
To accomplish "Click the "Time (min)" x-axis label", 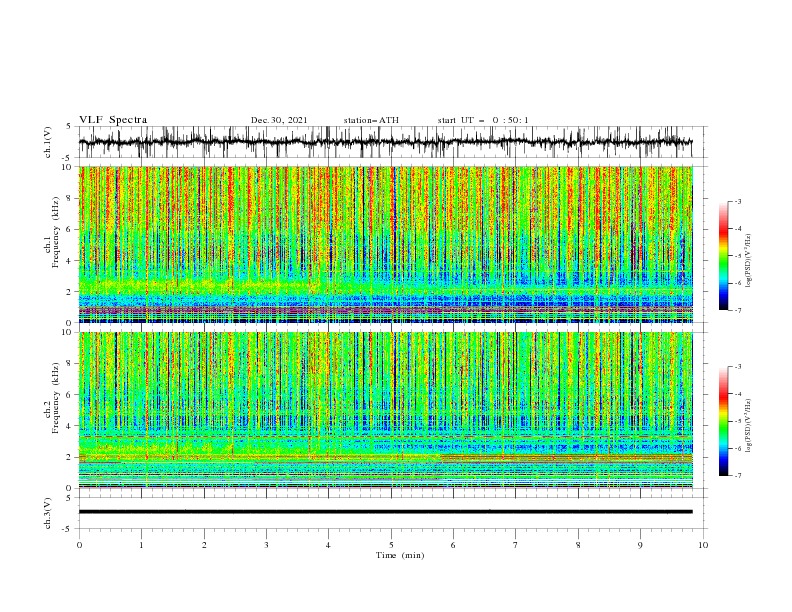I will pyautogui.click(x=400, y=555).
